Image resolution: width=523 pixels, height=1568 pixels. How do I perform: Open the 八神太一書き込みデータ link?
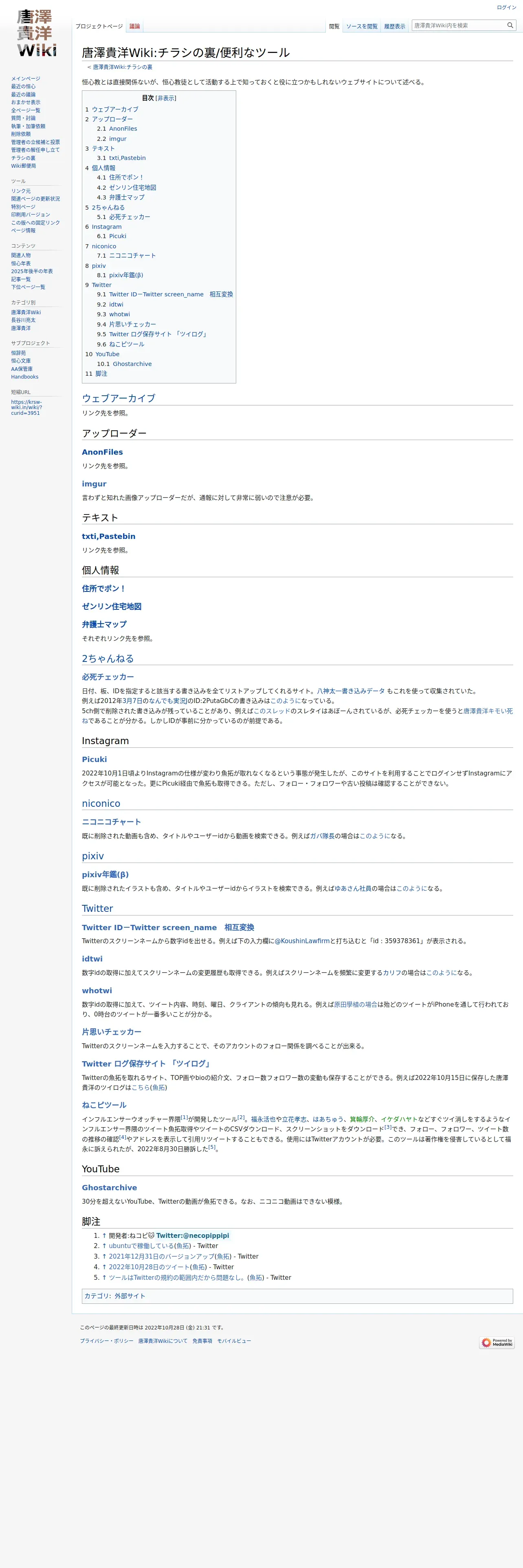pos(351,691)
